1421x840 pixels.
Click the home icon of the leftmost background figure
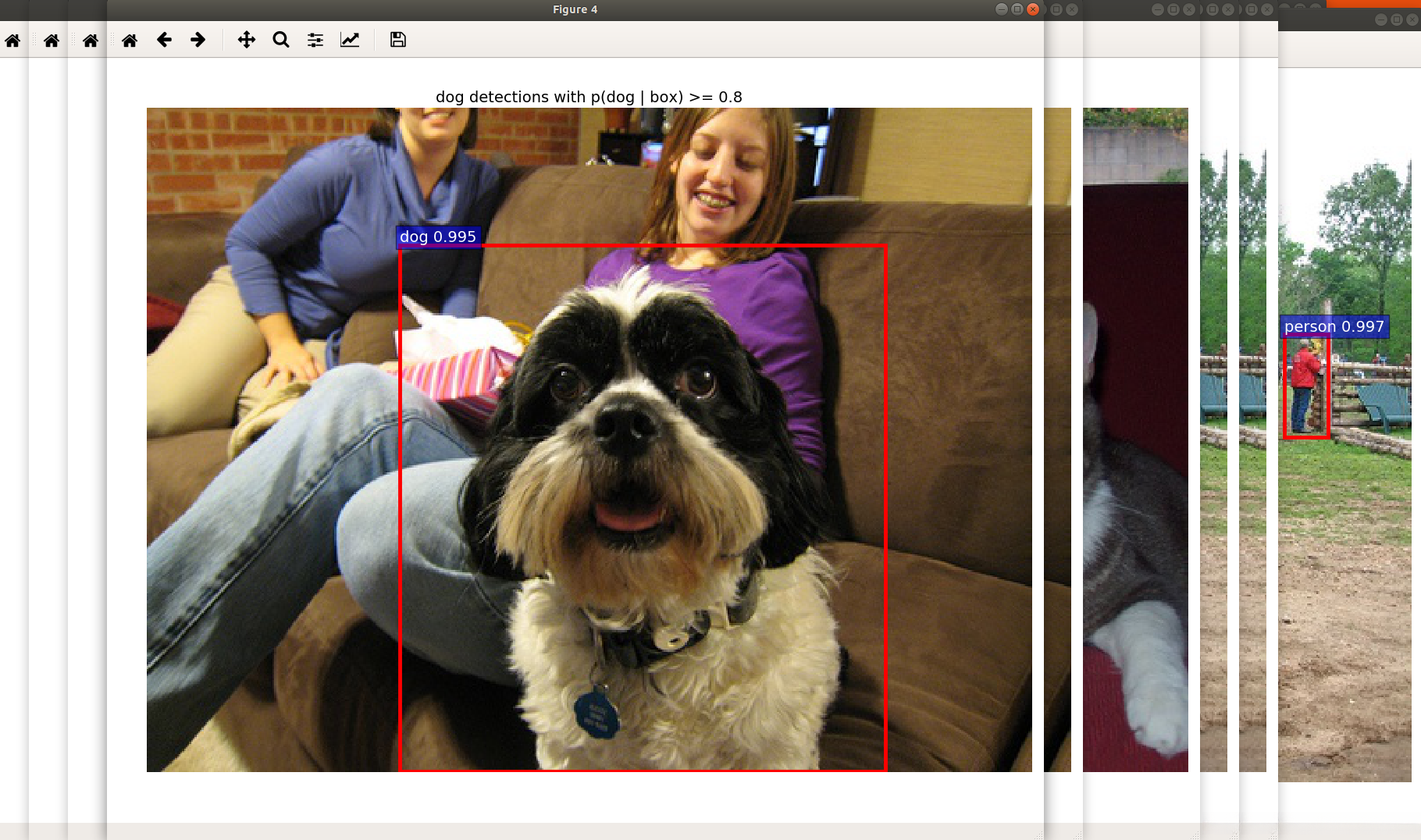[x=12, y=41]
